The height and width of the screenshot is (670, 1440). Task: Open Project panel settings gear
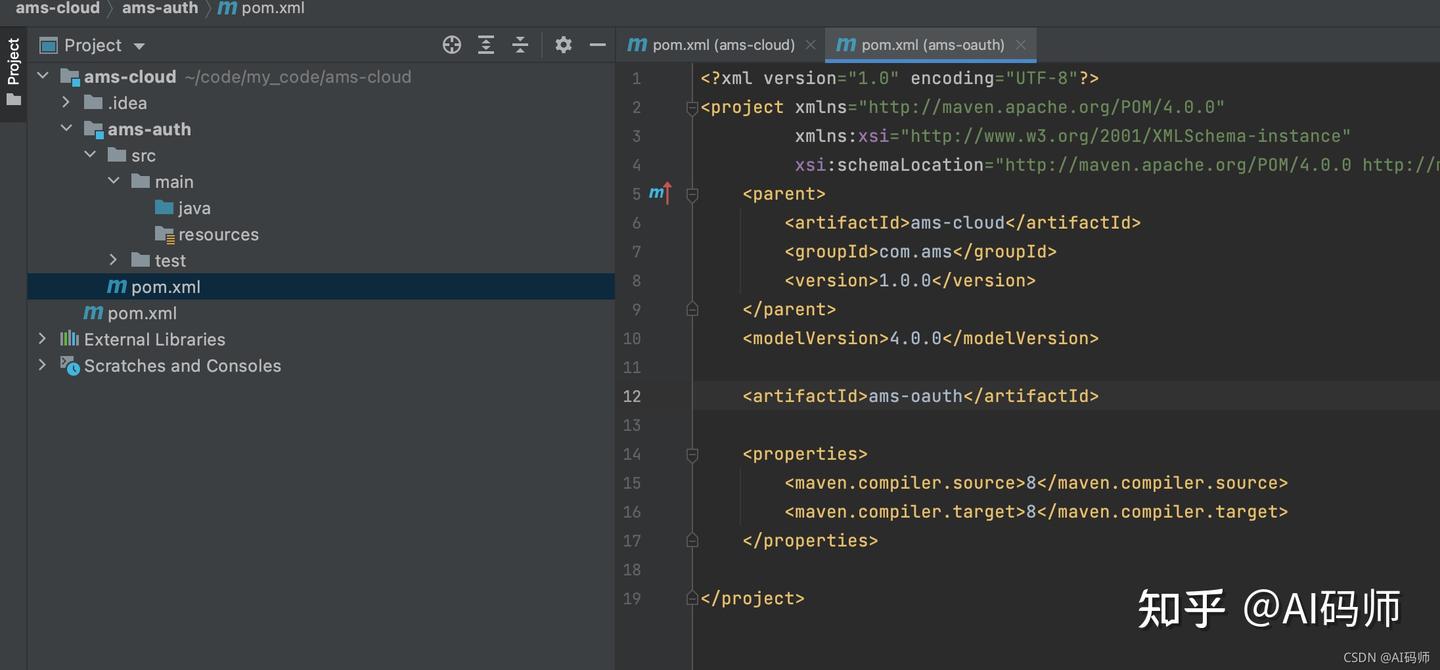click(x=564, y=45)
